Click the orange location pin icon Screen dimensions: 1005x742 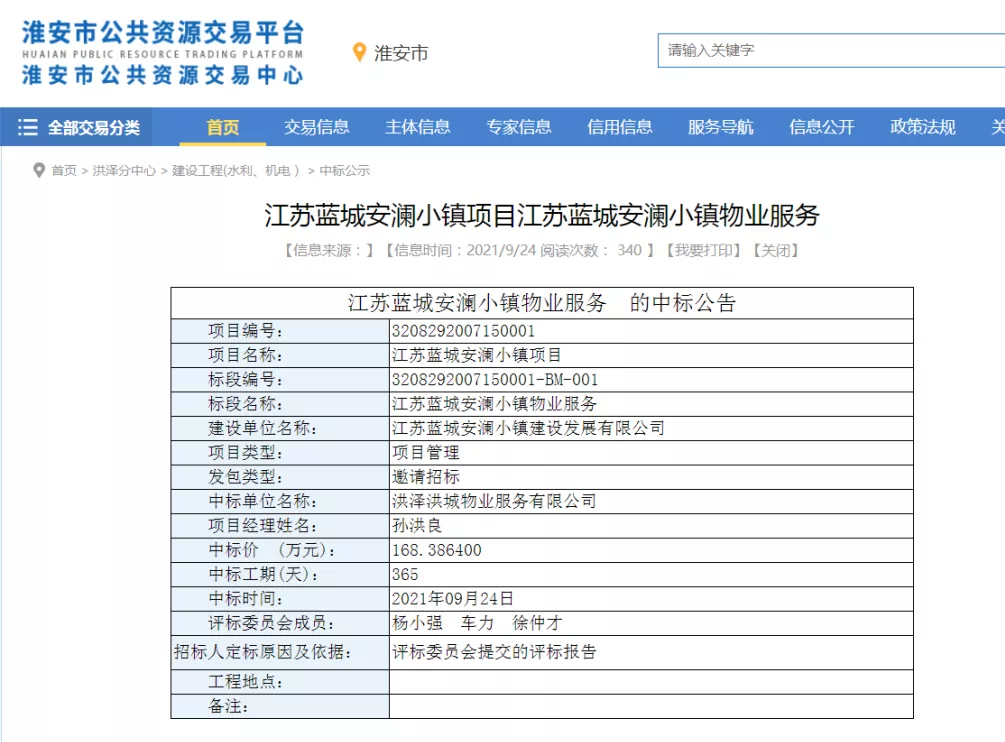(x=360, y=52)
